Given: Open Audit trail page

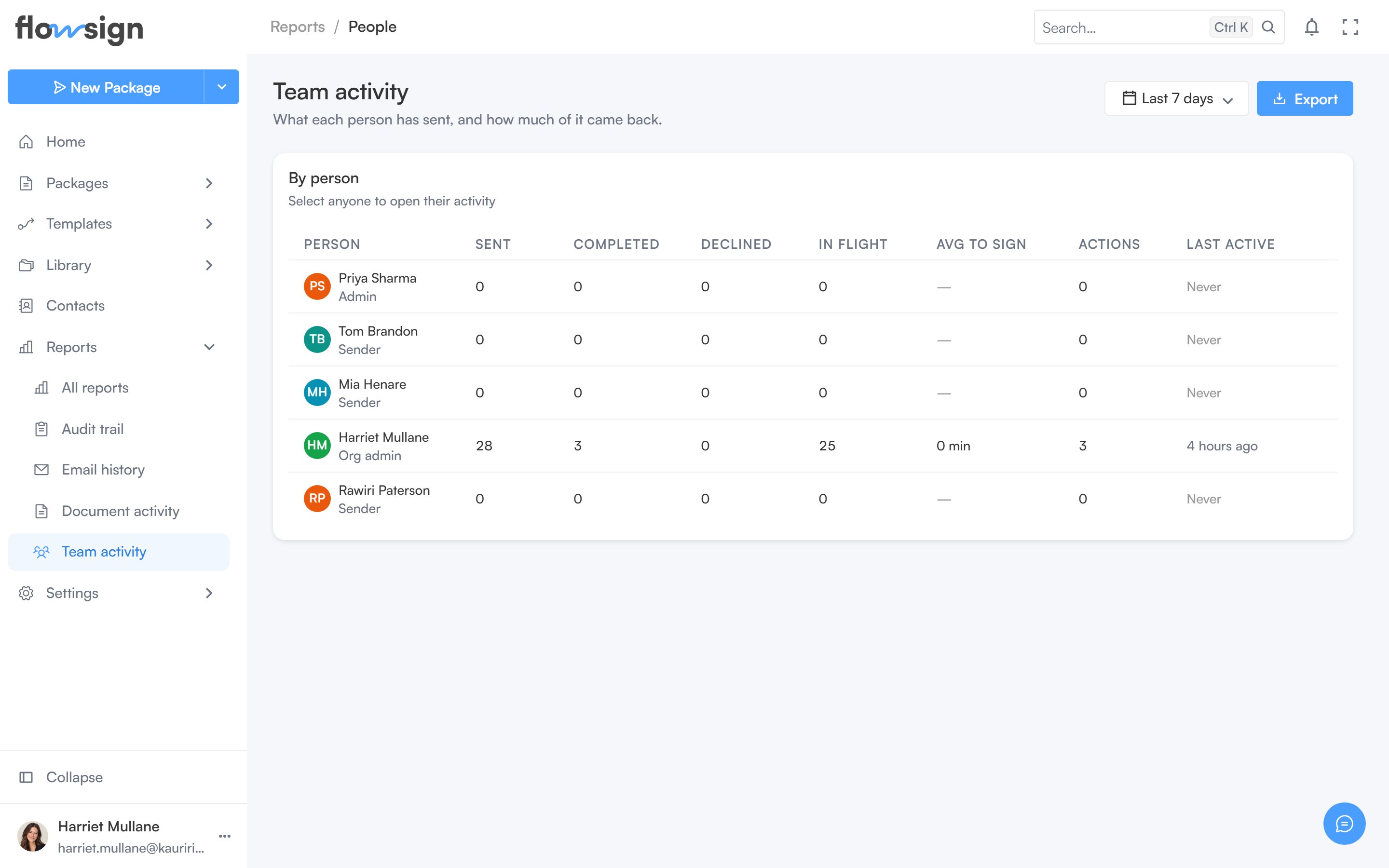Looking at the screenshot, I should pyautogui.click(x=118, y=429).
